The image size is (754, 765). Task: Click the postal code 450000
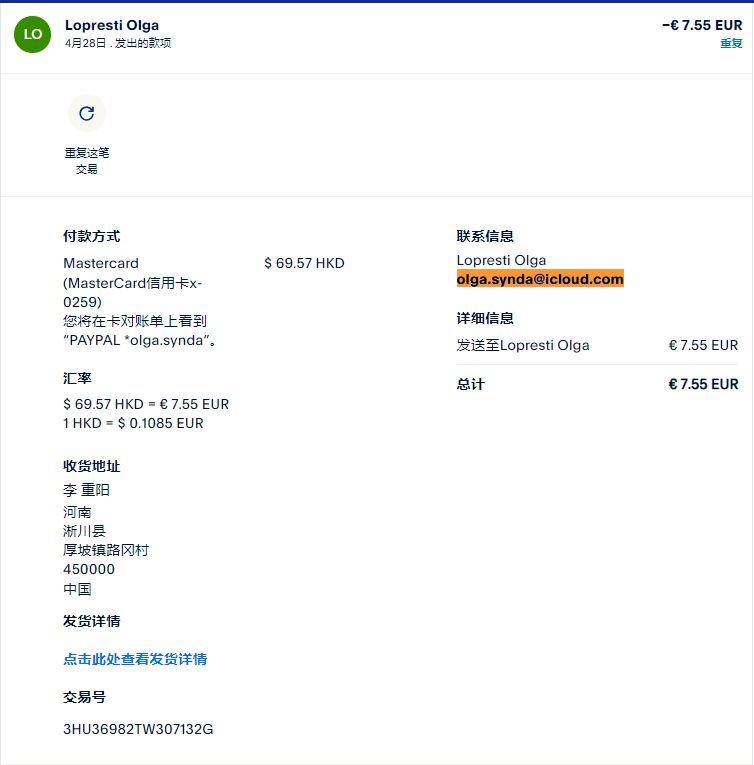[x=89, y=569]
